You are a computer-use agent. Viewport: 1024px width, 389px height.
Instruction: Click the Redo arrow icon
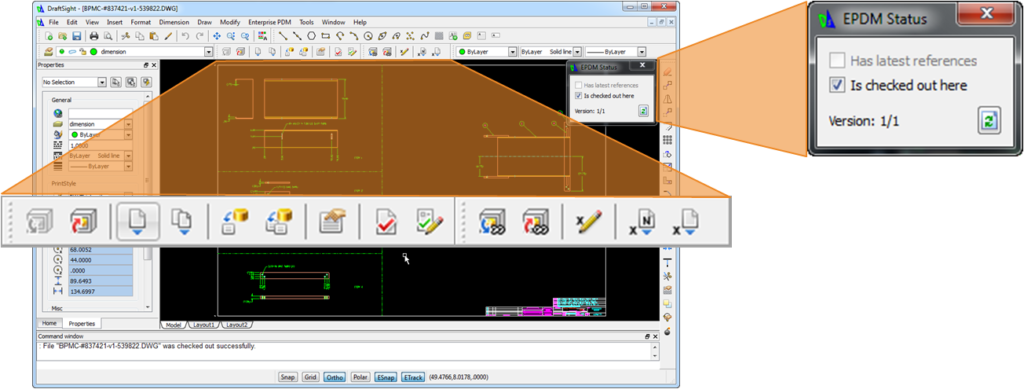pos(200,36)
